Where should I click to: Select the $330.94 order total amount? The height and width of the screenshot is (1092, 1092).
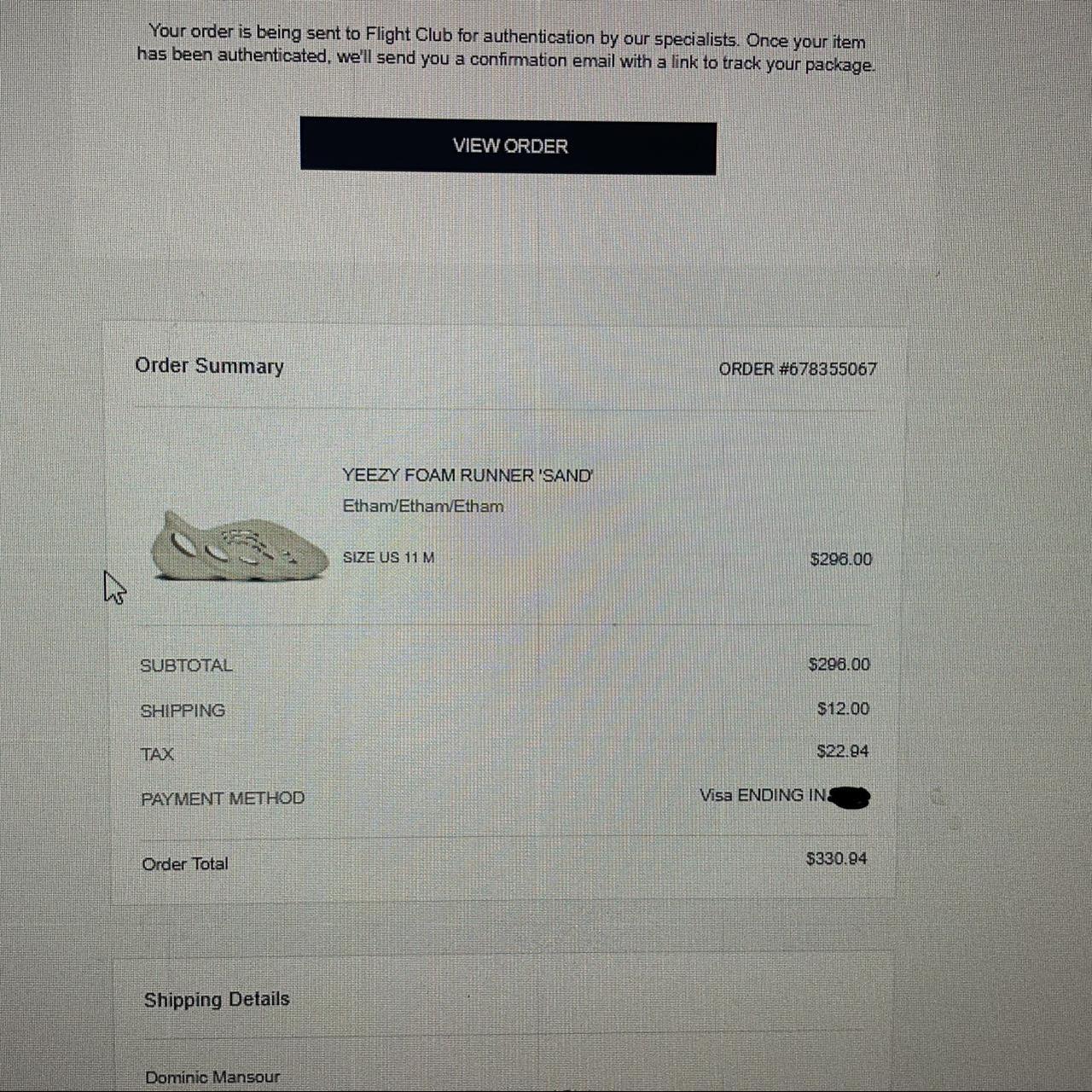pos(836,858)
